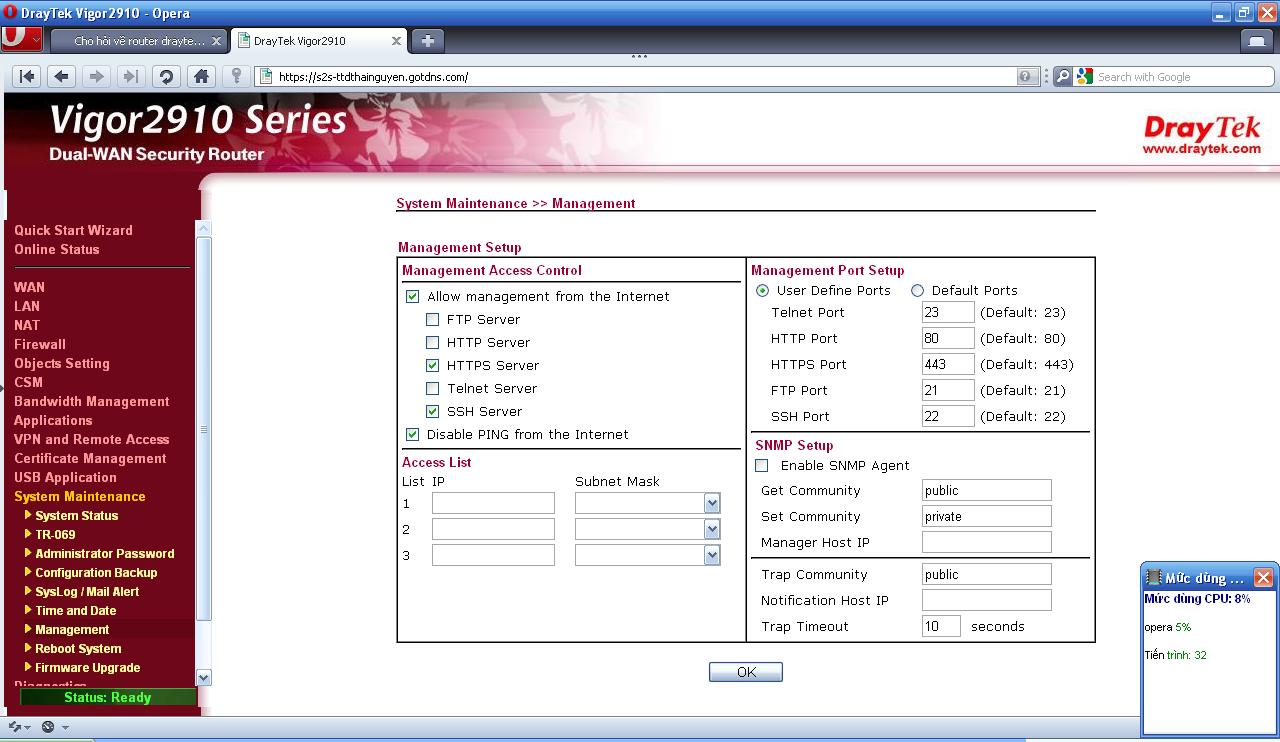This screenshot has width=1280, height=742.
Task: Click the Reload page icon
Action: 166,76
